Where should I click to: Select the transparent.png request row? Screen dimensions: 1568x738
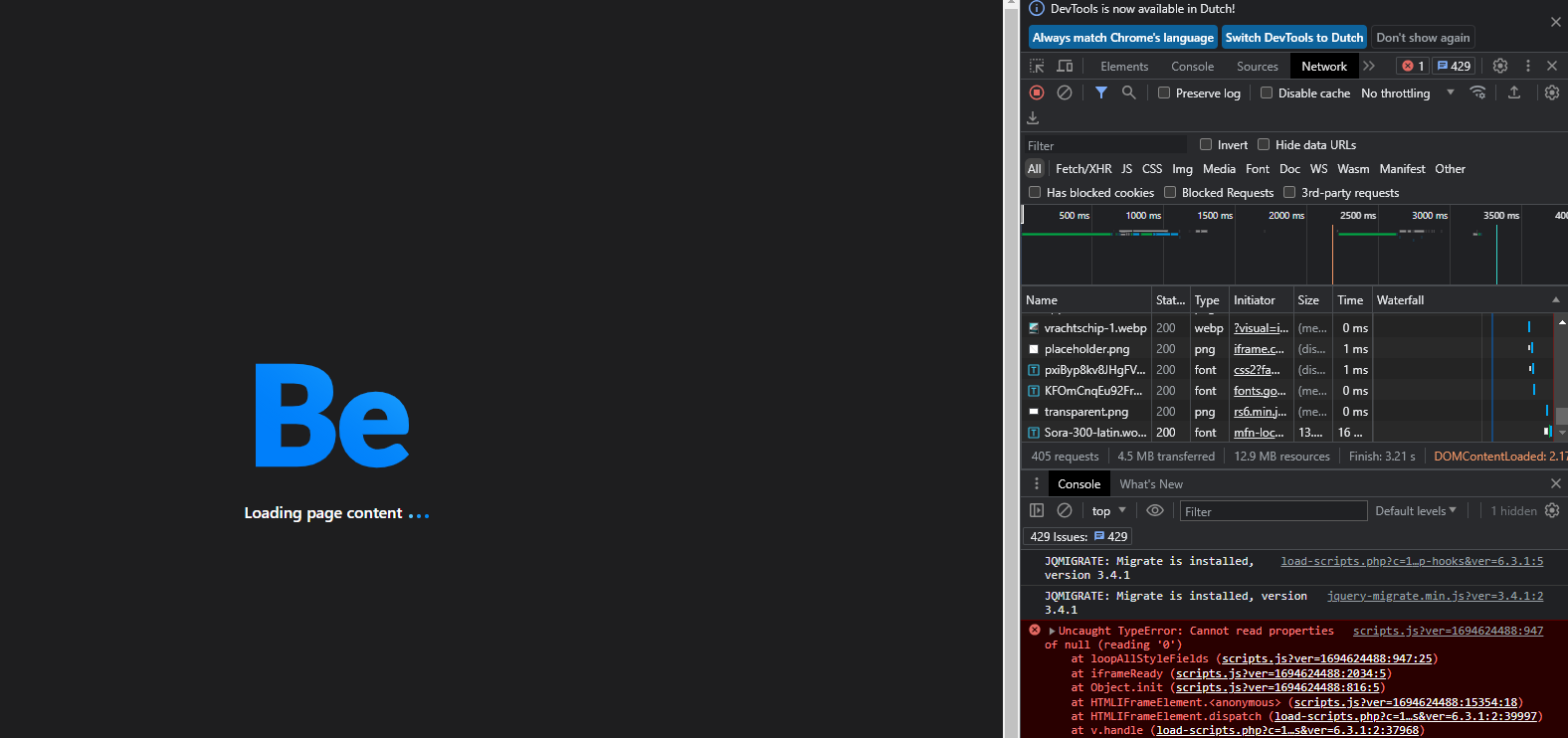pyautogui.click(x=1288, y=411)
